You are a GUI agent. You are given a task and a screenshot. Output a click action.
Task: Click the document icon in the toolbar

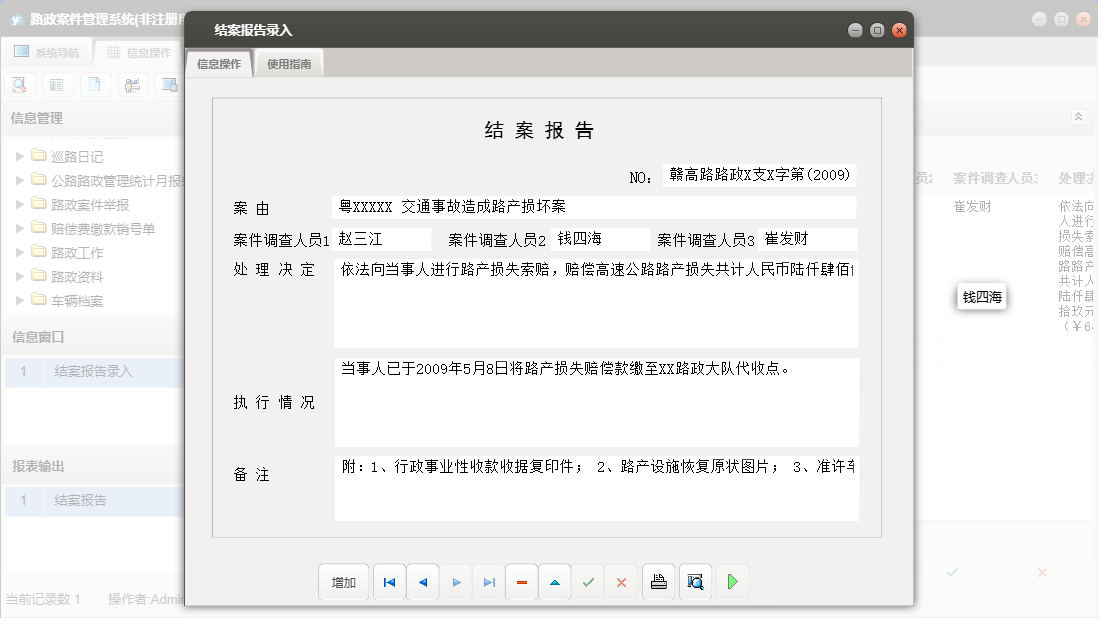94,84
